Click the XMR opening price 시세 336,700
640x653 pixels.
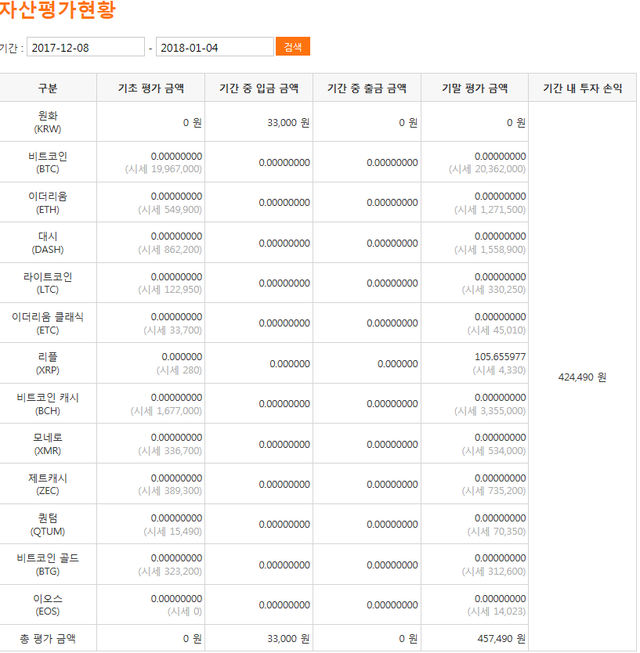tap(170, 451)
